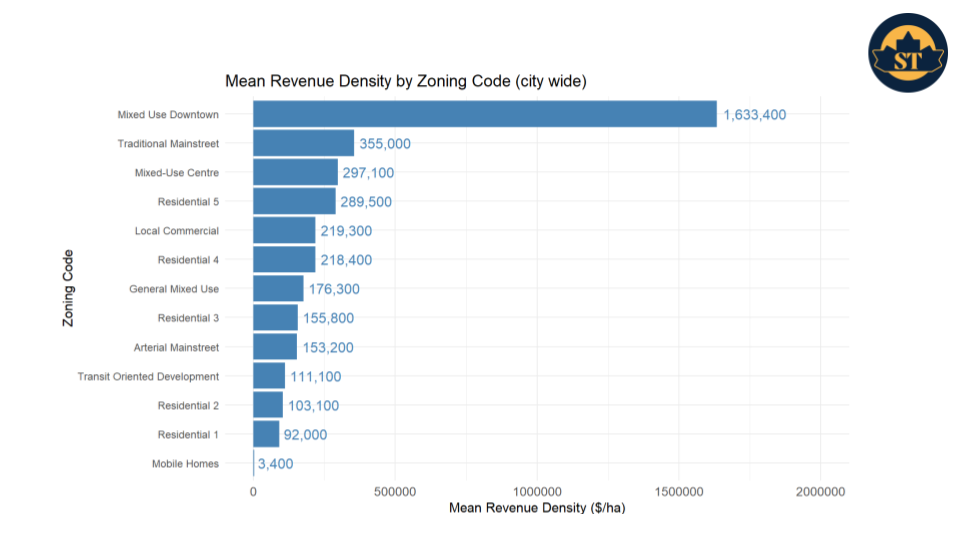Click the Residential 4 bar
This screenshot has width=960, height=540.
[284, 259]
